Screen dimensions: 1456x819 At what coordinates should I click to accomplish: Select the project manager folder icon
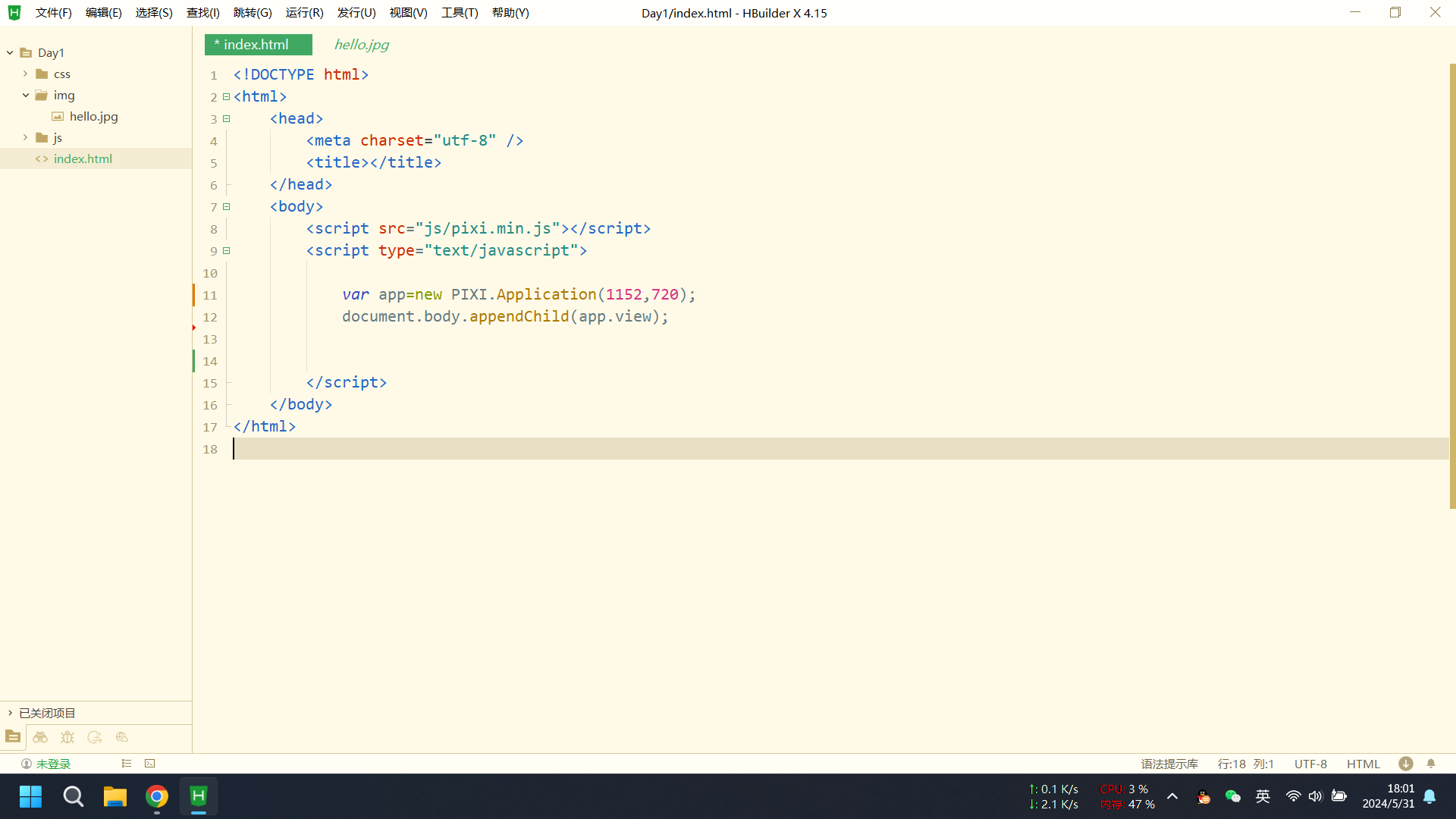[x=13, y=737]
